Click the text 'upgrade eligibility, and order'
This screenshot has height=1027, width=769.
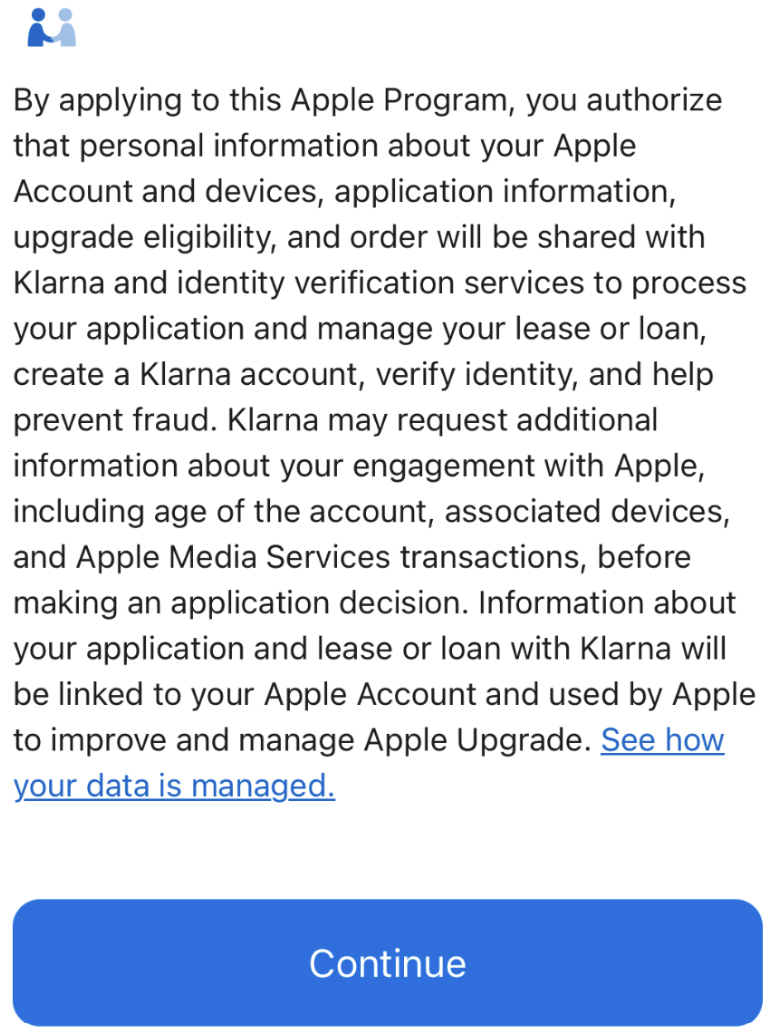222,238
